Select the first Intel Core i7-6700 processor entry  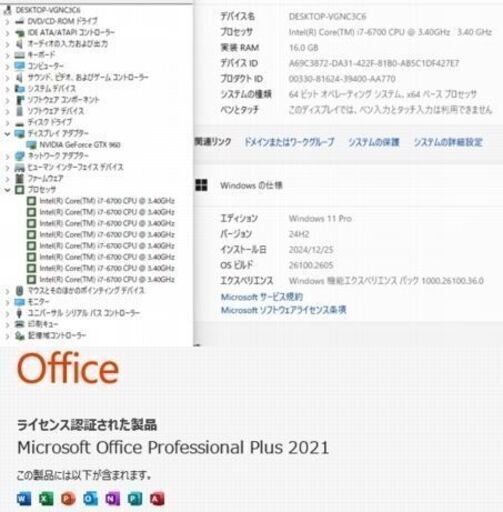click(x=107, y=201)
